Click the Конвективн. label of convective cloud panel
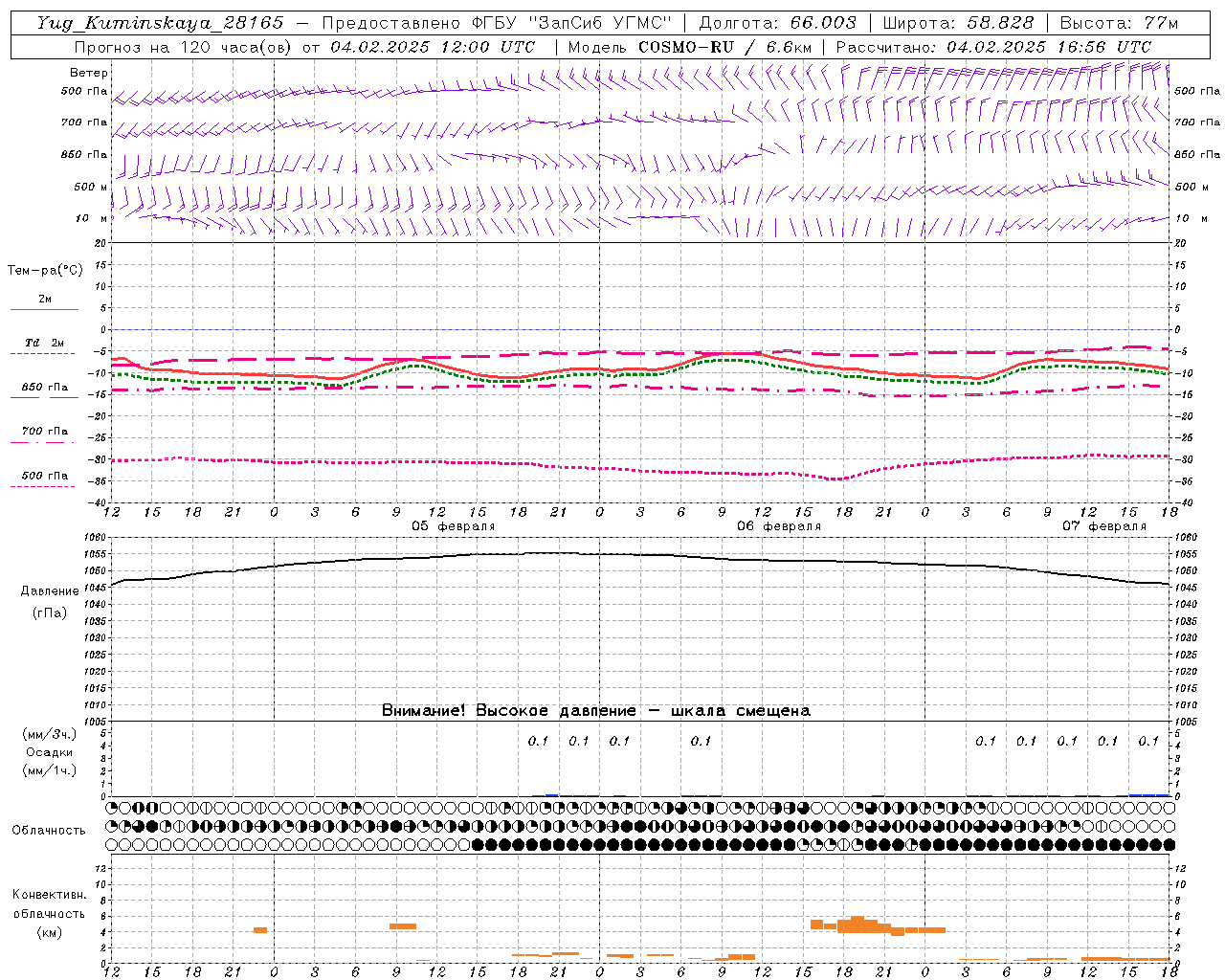The image size is (1225, 980). (x=50, y=895)
